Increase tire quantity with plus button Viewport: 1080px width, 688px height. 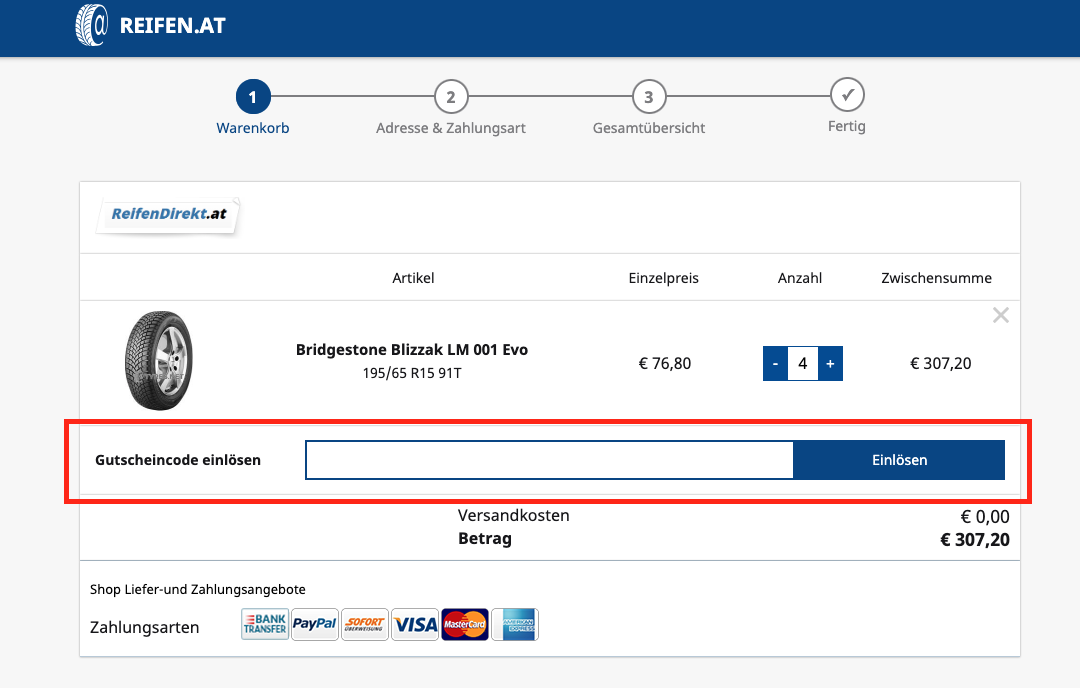click(x=830, y=364)
